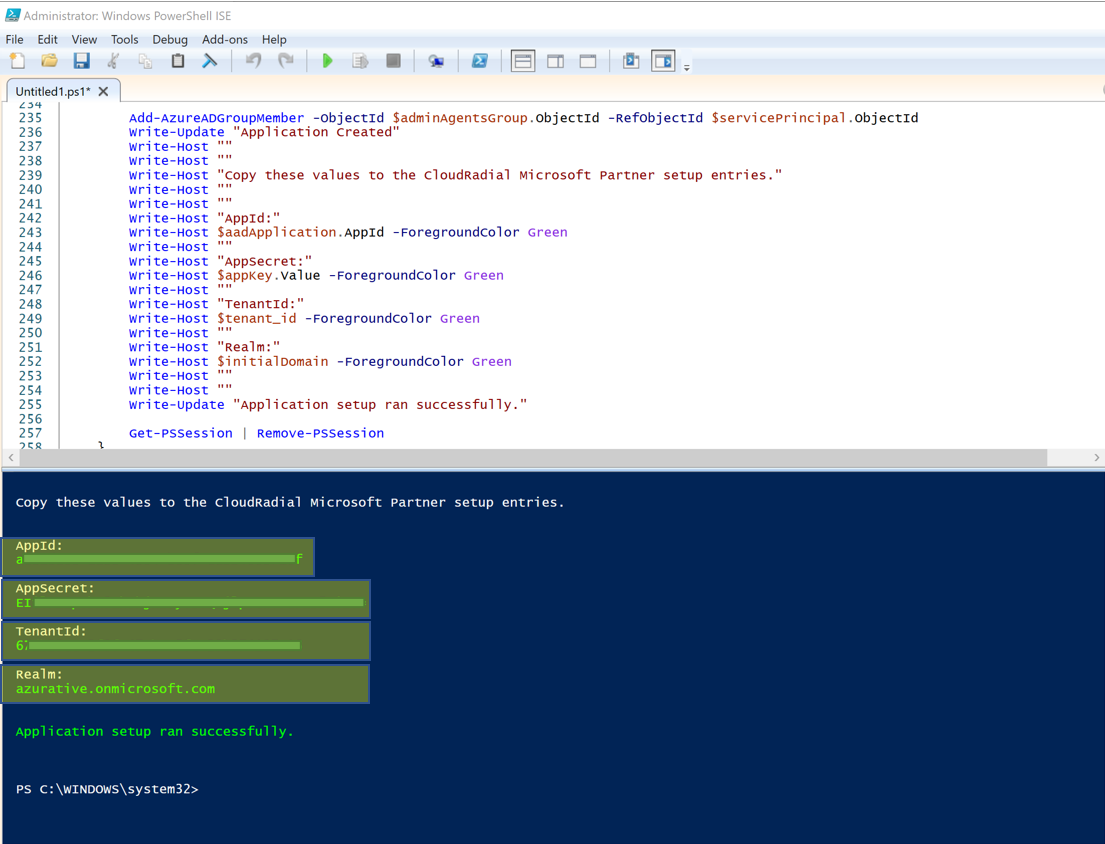The height and width of the screenshot is (844, 1105).
Task: Show script pane on the right layout
Action: point(555,61)
